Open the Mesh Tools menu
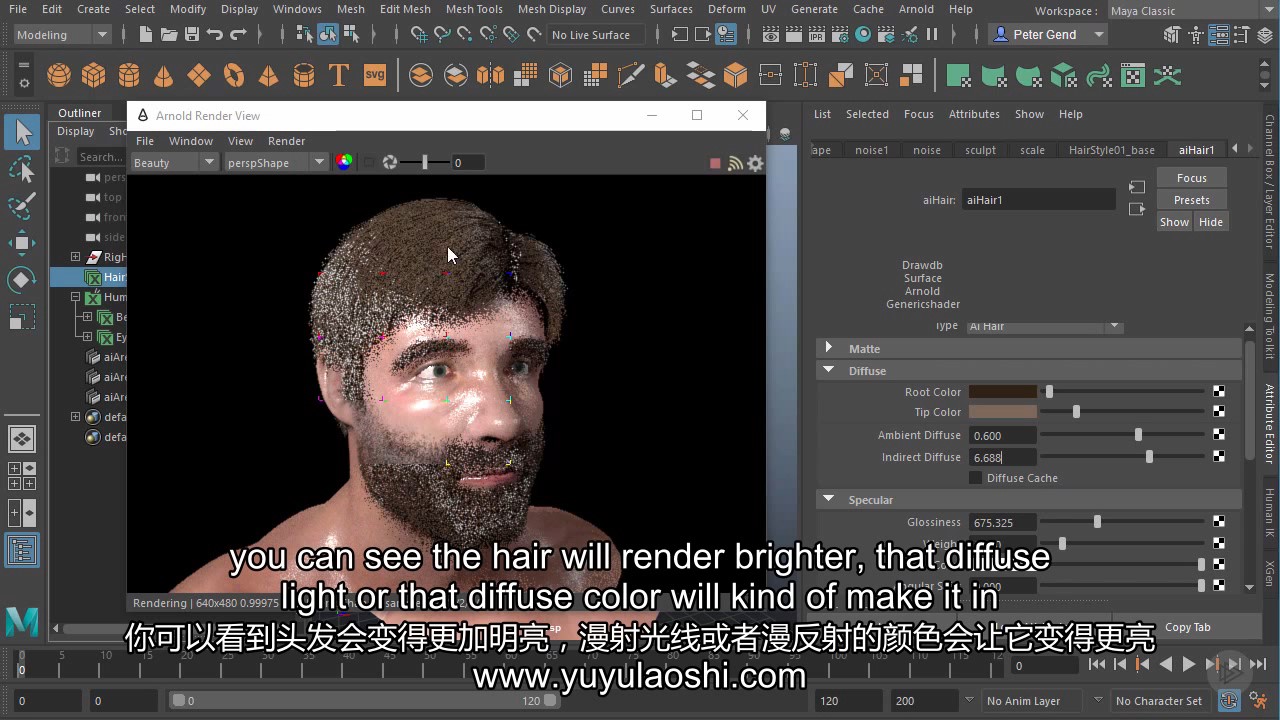This screenshot has height=720, width=1280. click(474, 9)
